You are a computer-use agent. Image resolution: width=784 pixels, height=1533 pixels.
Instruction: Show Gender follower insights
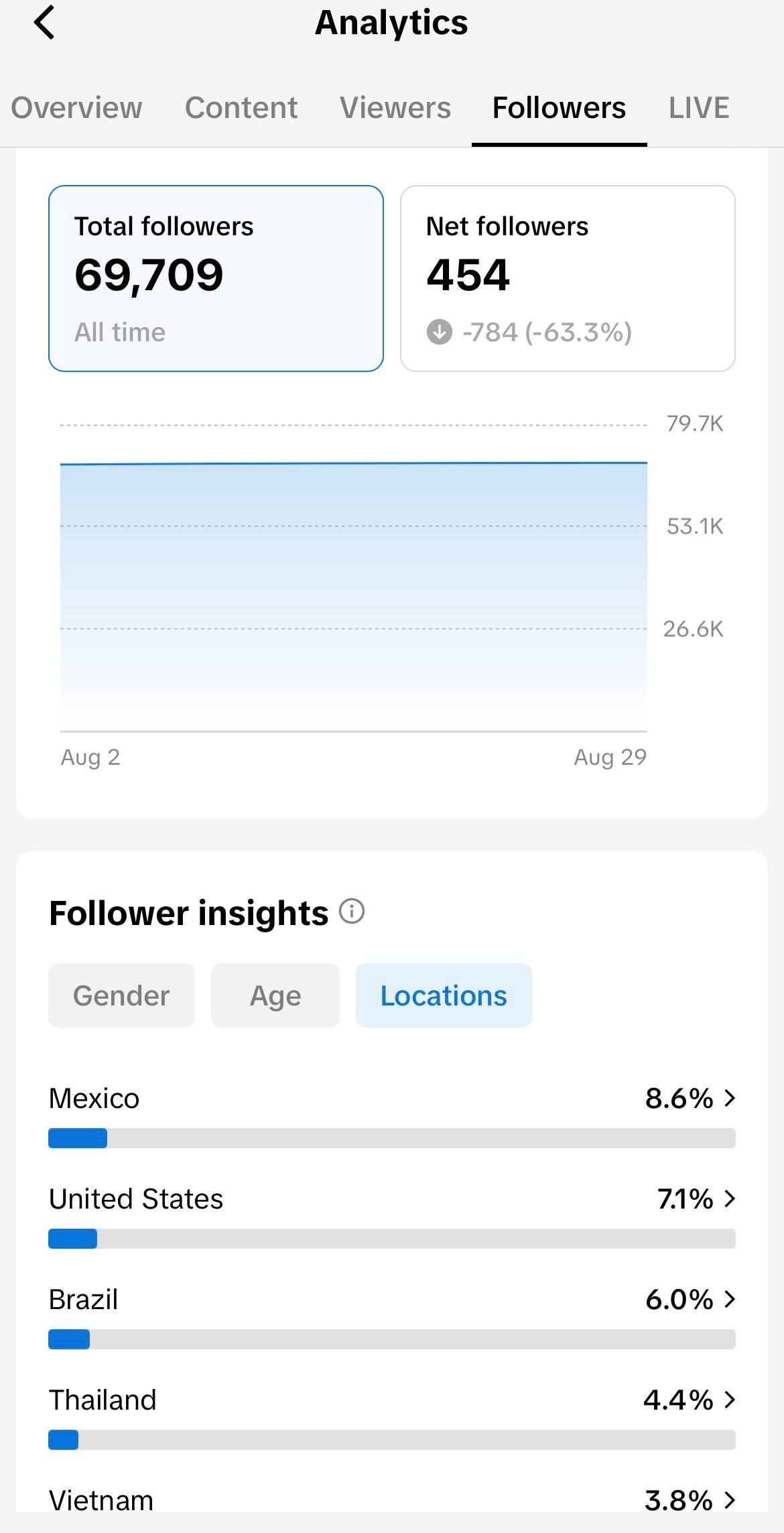click(121, 995)
